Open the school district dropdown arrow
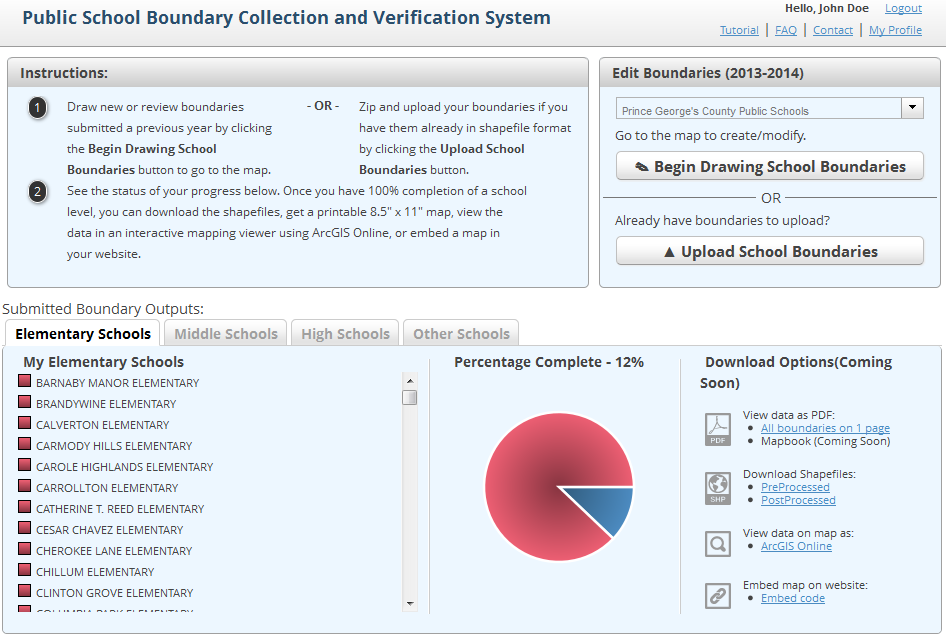 pos(912,108)
